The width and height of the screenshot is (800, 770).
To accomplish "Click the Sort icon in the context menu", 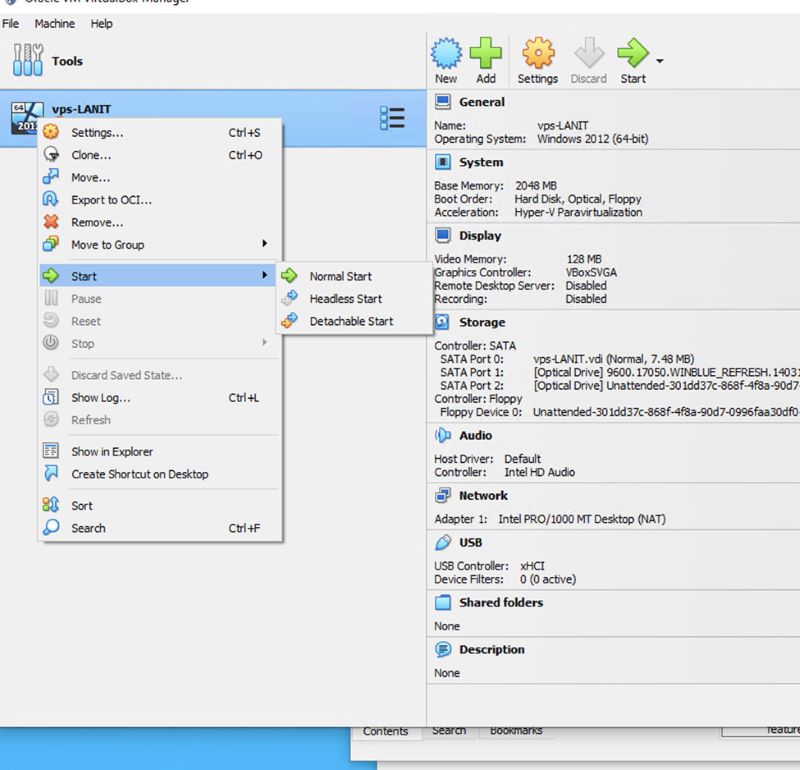I will [51, 505].
